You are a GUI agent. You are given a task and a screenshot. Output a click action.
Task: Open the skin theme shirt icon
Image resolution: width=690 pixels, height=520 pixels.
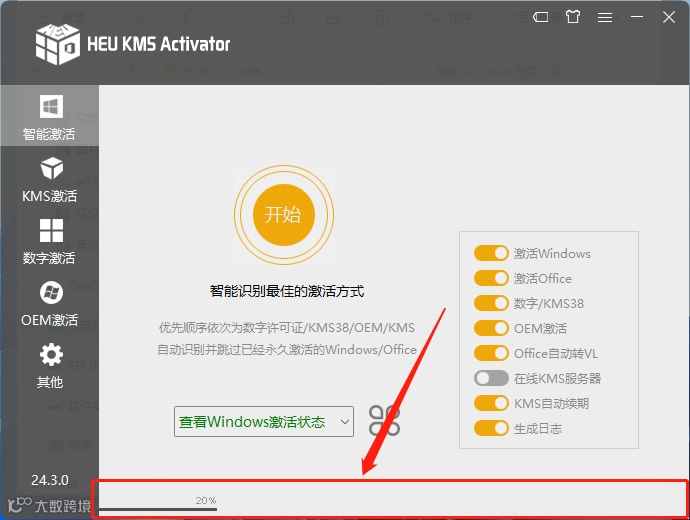(573, 17)
